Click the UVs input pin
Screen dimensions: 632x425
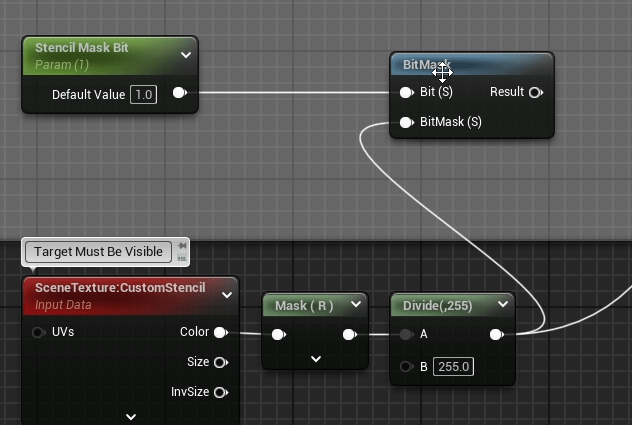click(x=39, y=332)
